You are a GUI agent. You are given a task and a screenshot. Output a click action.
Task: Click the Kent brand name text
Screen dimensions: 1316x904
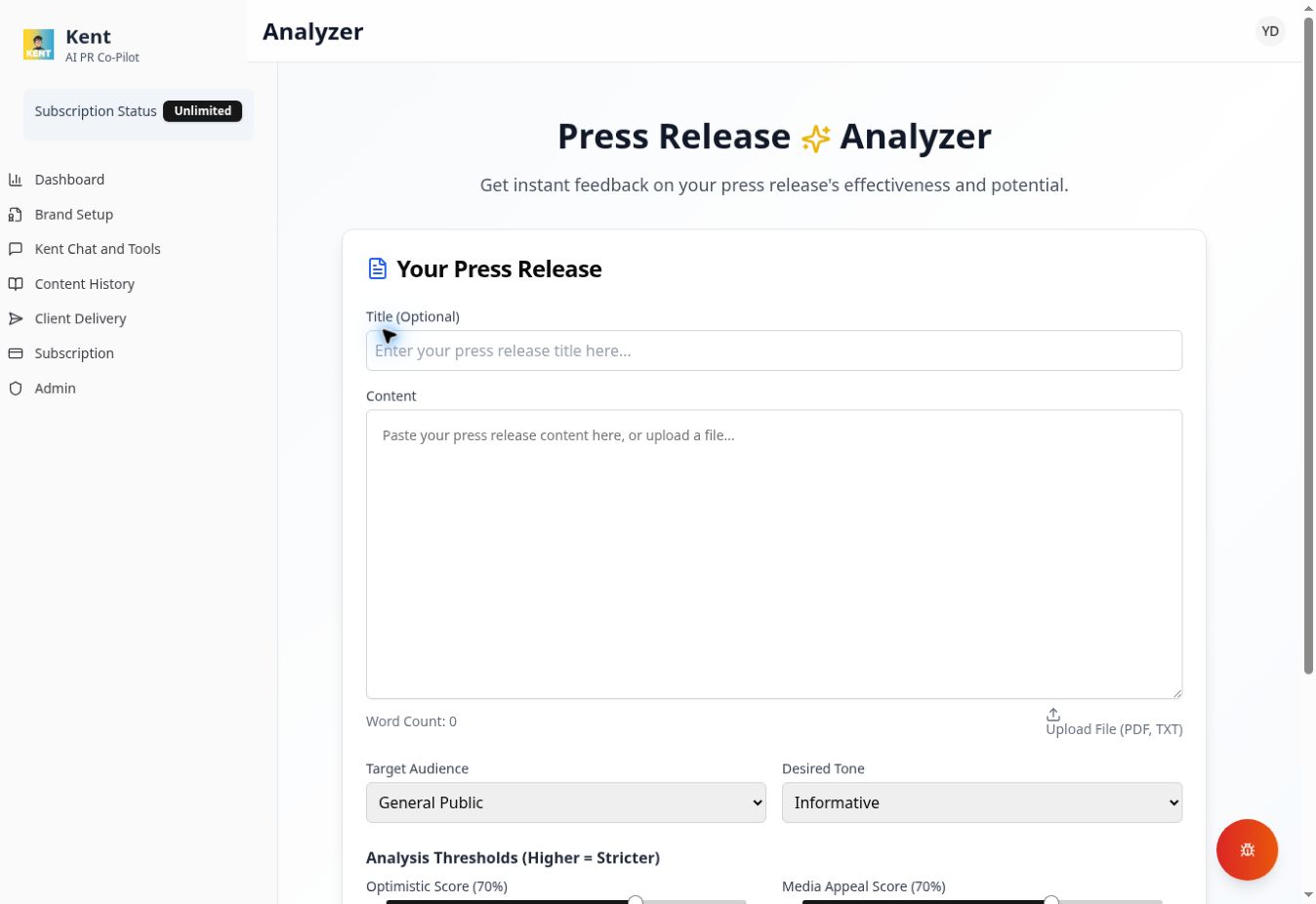click(88, 37)
